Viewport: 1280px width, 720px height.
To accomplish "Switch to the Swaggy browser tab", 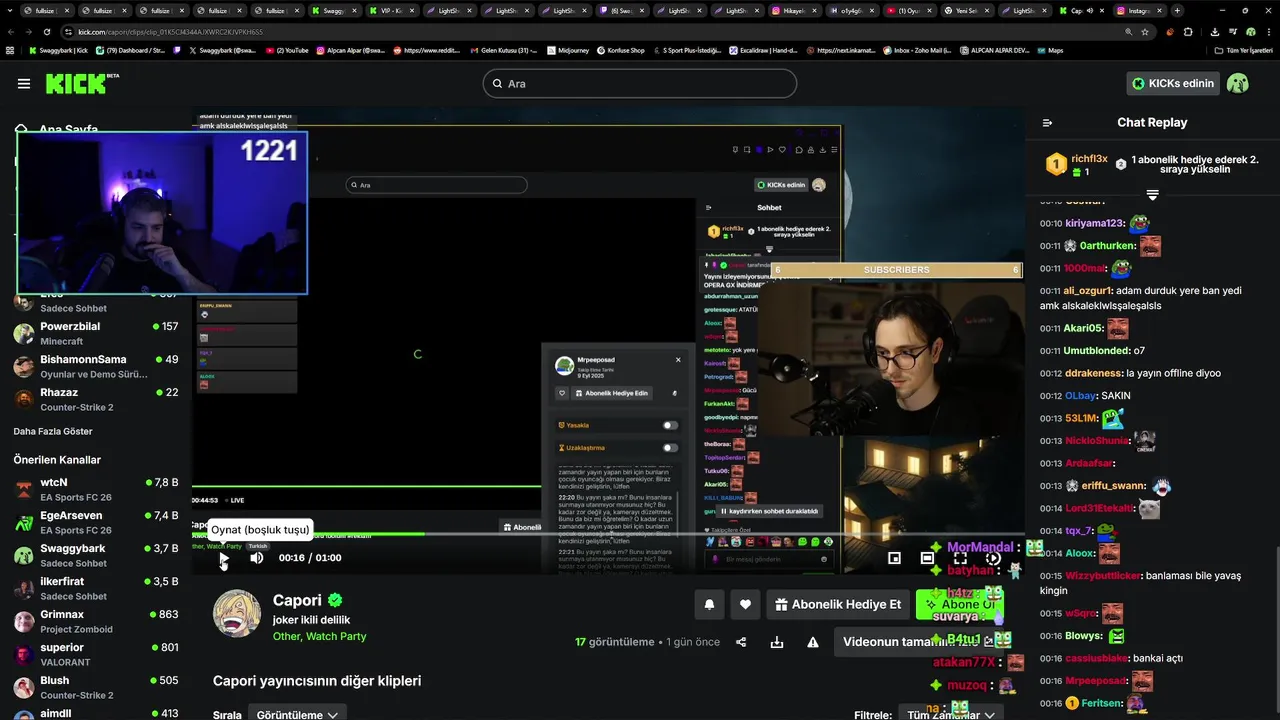I will tap(333, 10).
